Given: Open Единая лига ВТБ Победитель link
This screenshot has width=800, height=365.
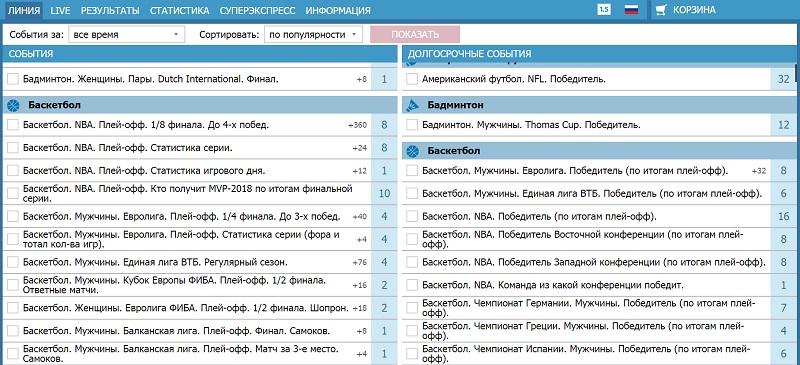Looking at the screenshot, I should pyautogui.click(x=592, y=193).
